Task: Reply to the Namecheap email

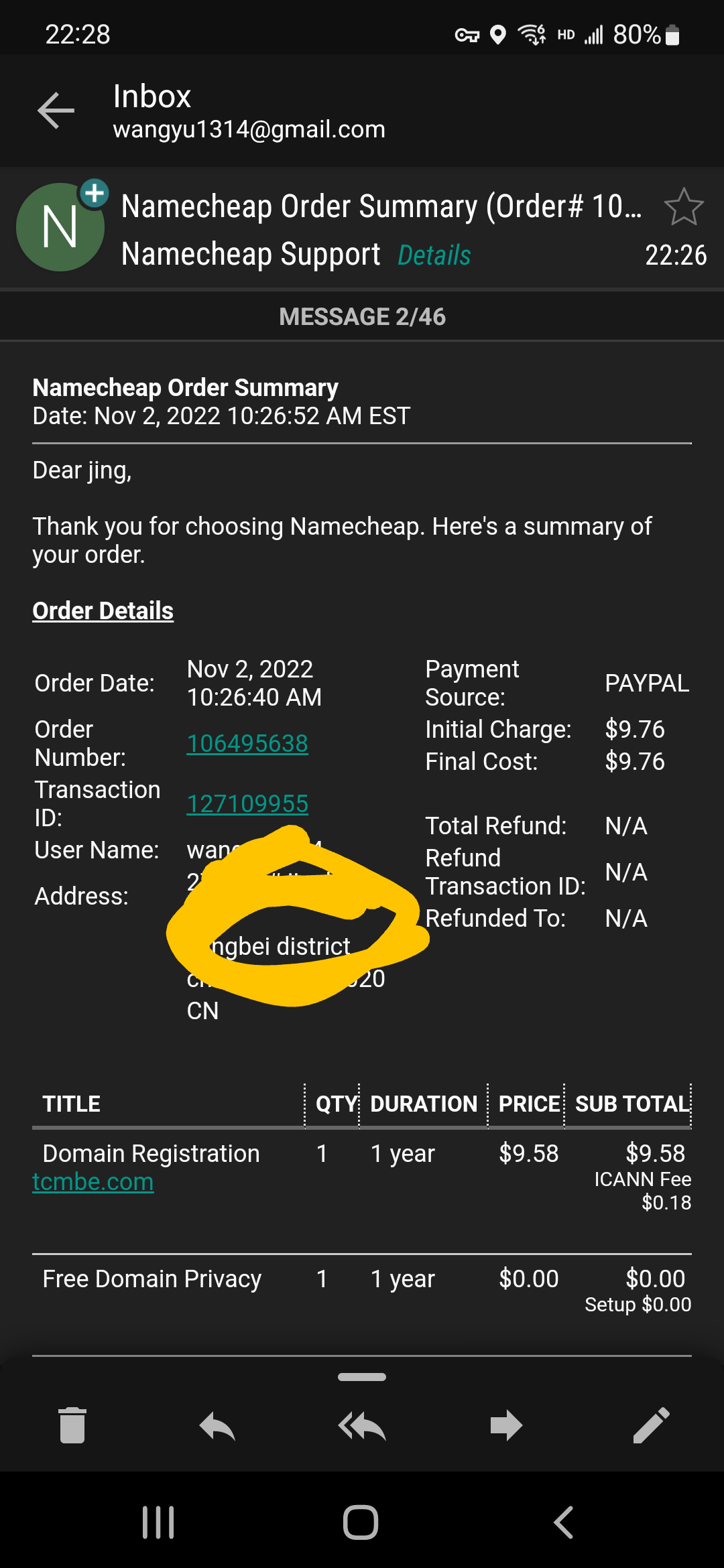Action: point(217,1425)
